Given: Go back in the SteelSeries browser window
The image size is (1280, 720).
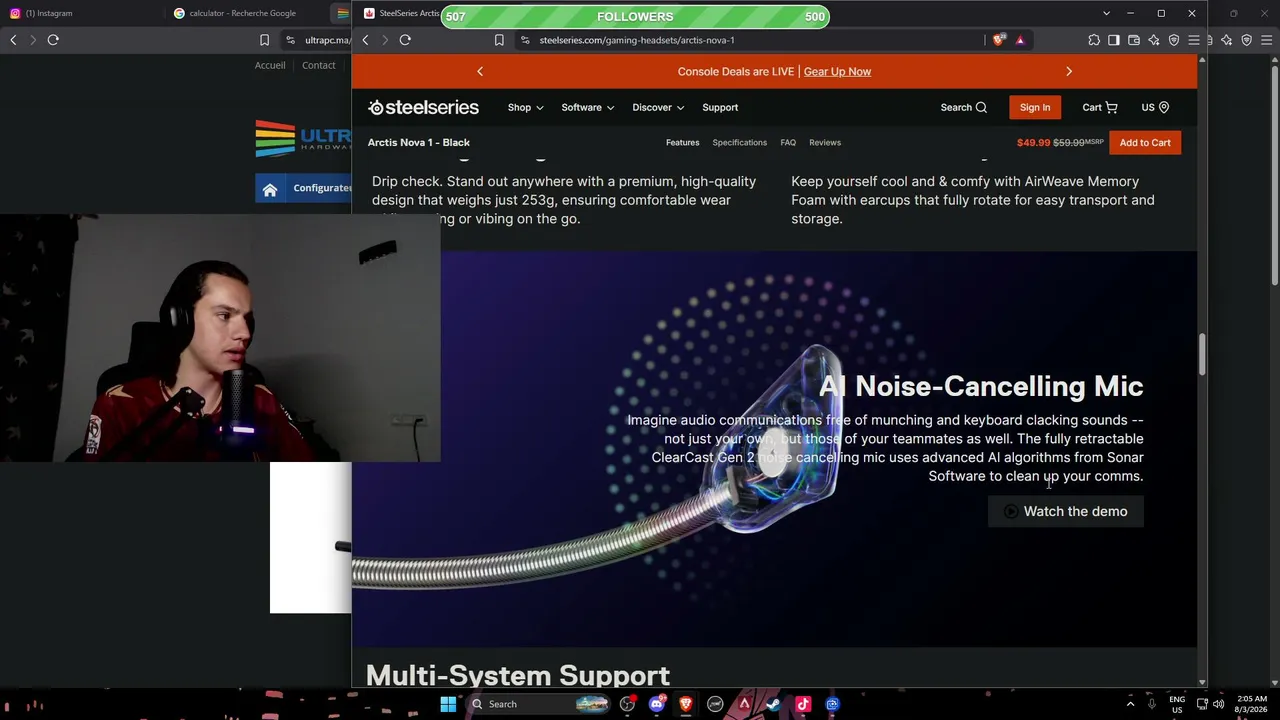Looking at the screenshot, I should pos(365,40).
